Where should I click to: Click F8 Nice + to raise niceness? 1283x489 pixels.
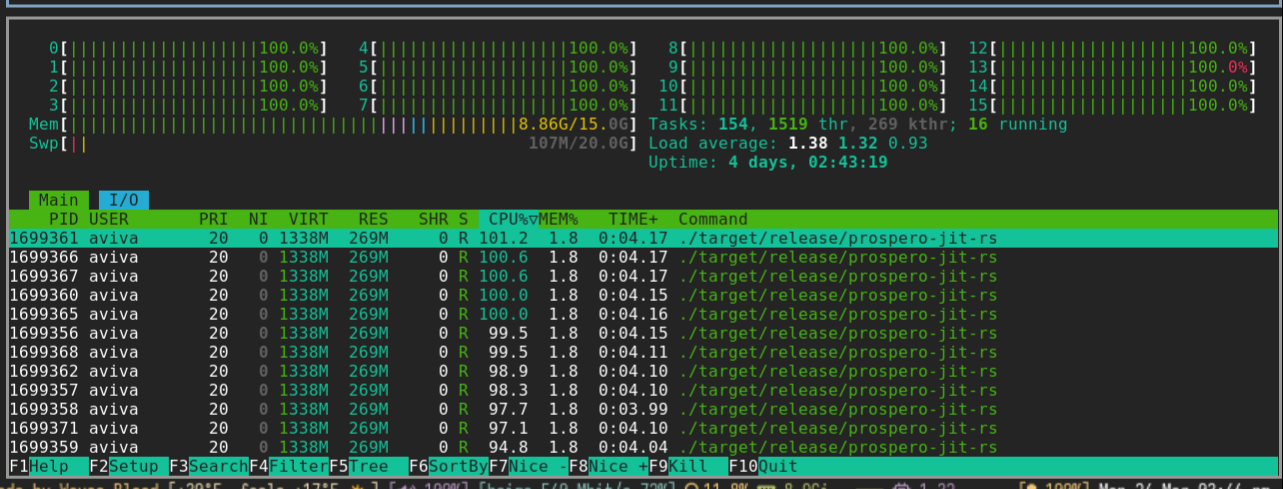(608, 467)
